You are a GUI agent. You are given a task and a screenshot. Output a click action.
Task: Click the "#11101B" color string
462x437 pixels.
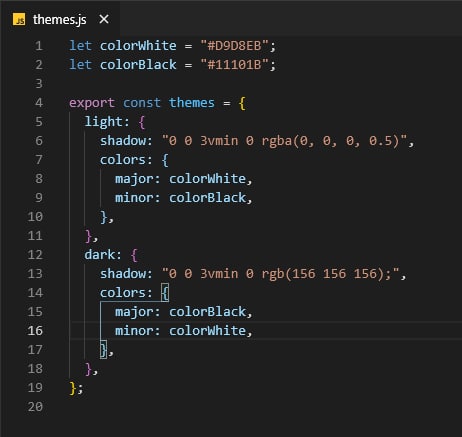pyautogui.click(x=234, y=65)
